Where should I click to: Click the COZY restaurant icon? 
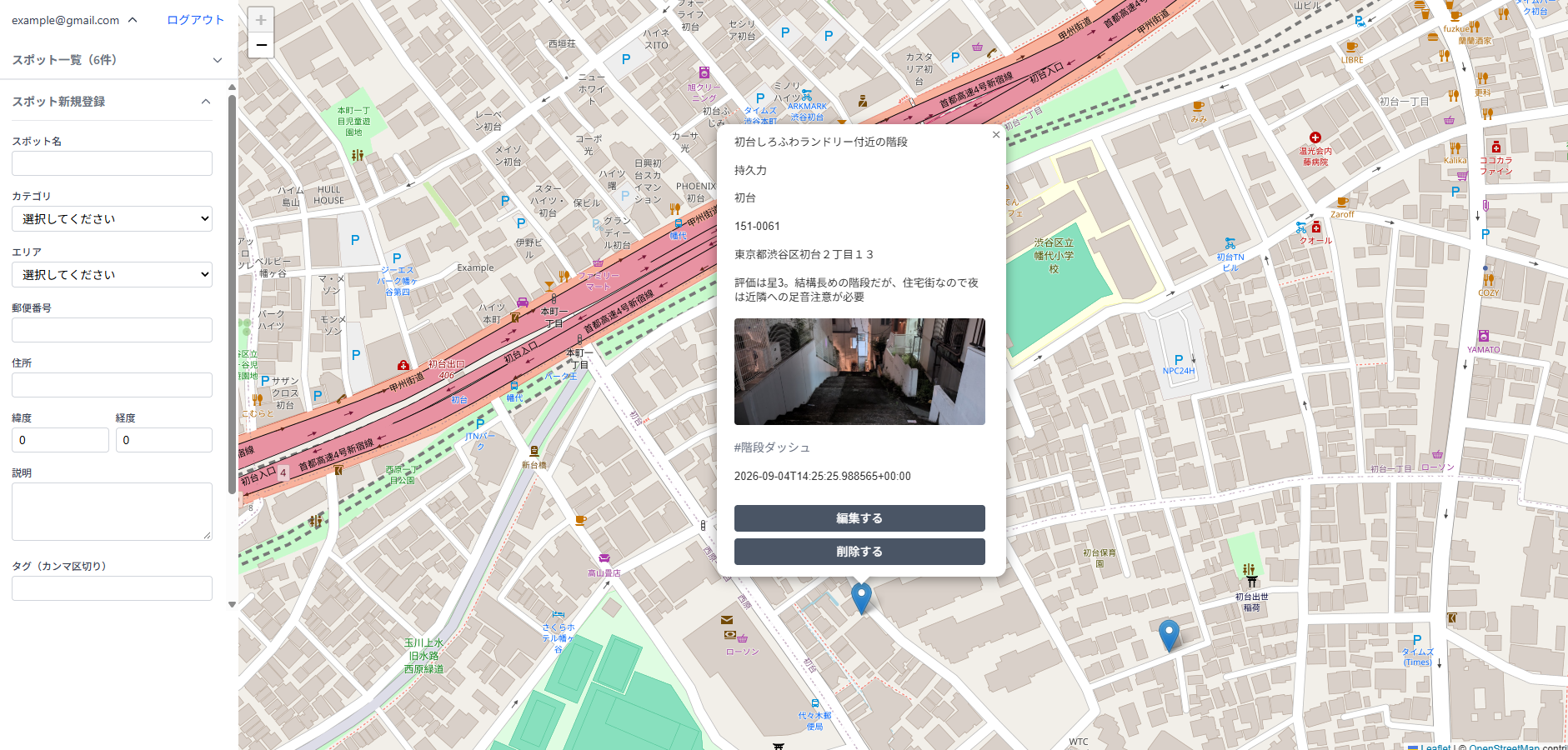tap(1489, 280)
